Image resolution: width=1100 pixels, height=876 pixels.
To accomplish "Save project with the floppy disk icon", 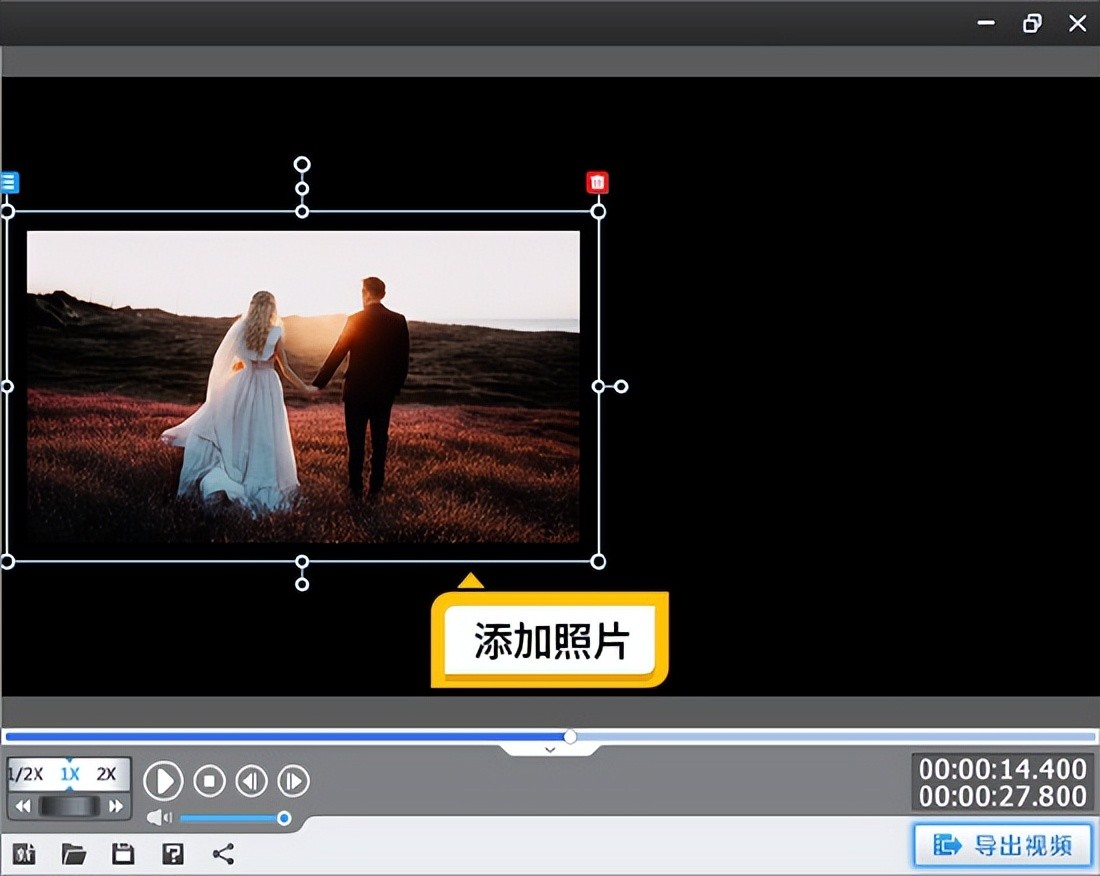I will pos(123,853).
